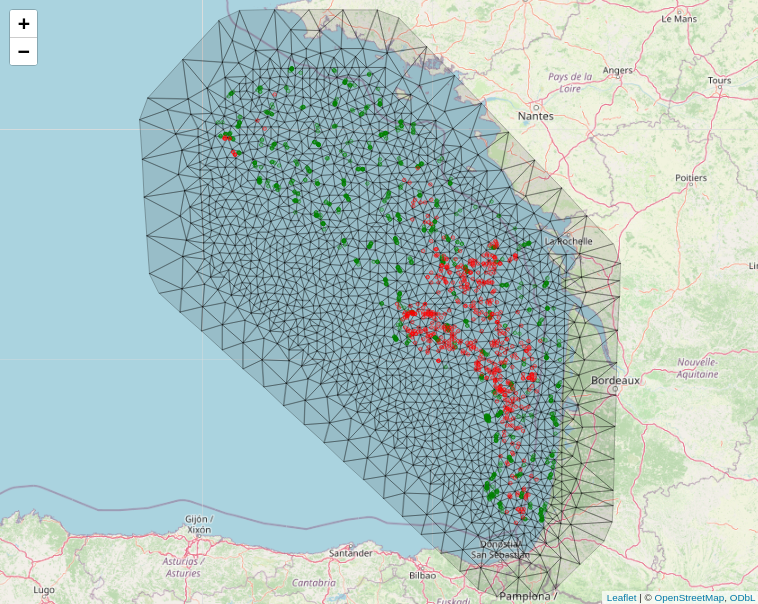Open the ODbL license link
Image resolution: width=758 pixels, height=604 pixels.
pos(742,597)
